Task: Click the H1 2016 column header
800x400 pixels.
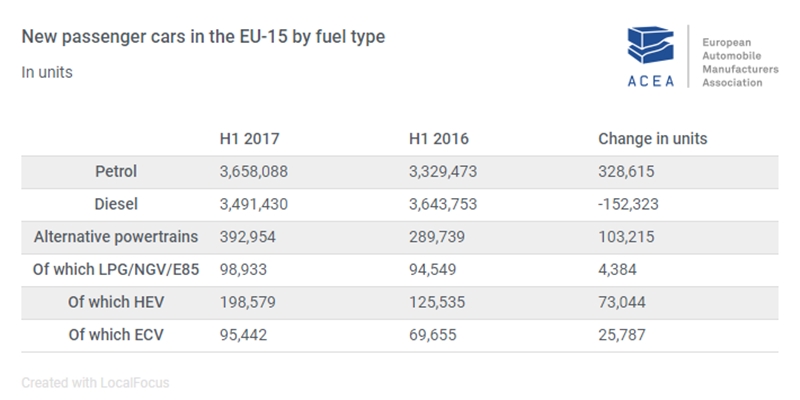Action: point(439,139)
